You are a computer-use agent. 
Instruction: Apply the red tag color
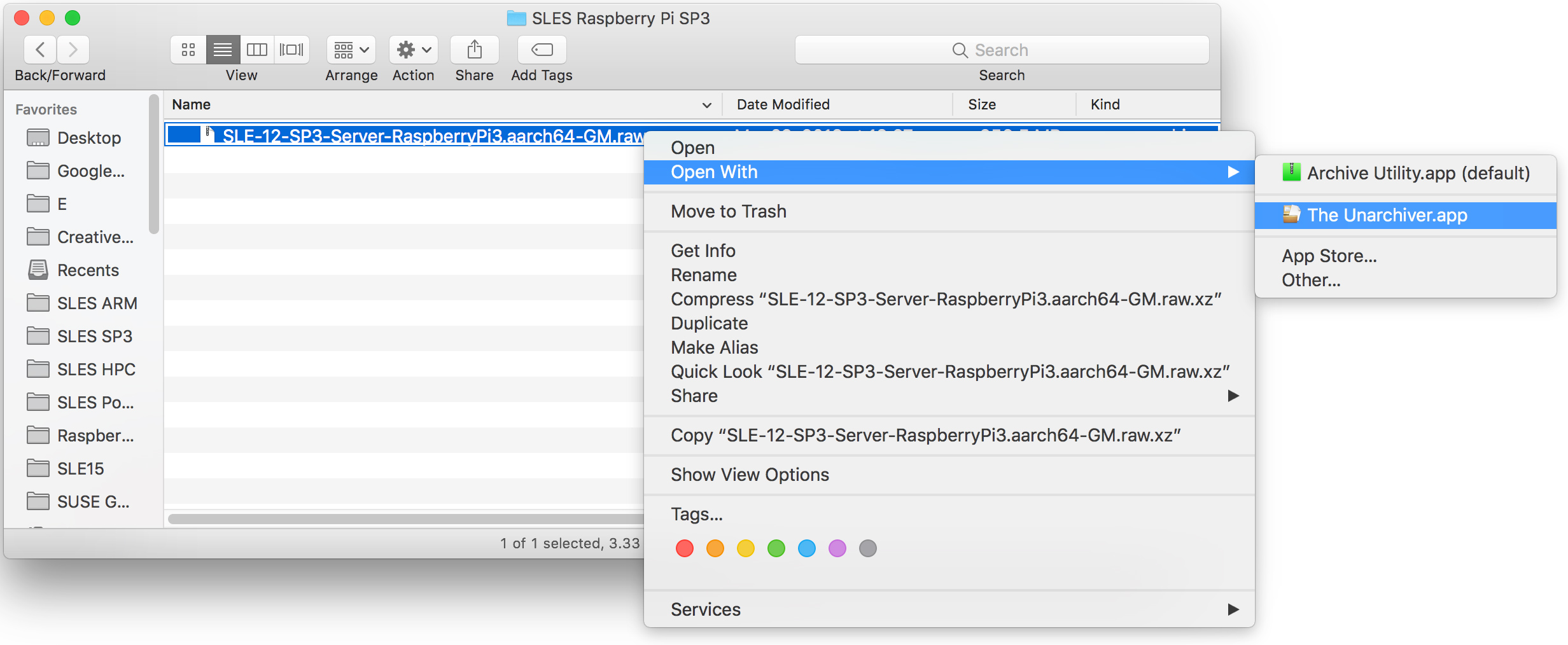tap(685, 548)
